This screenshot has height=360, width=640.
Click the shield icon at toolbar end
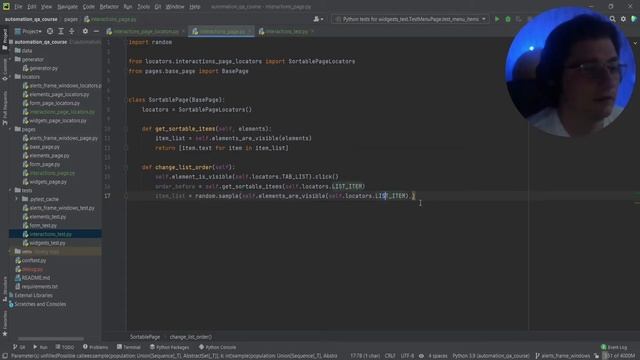634,19
